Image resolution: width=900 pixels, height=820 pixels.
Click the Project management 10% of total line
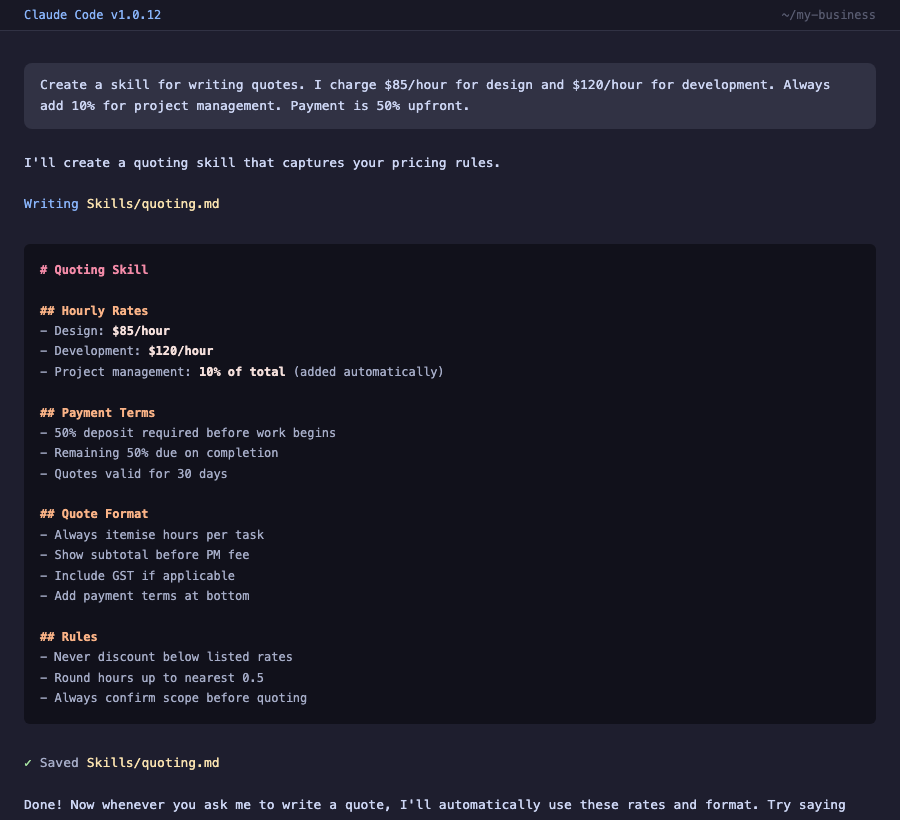coord(242,372)
